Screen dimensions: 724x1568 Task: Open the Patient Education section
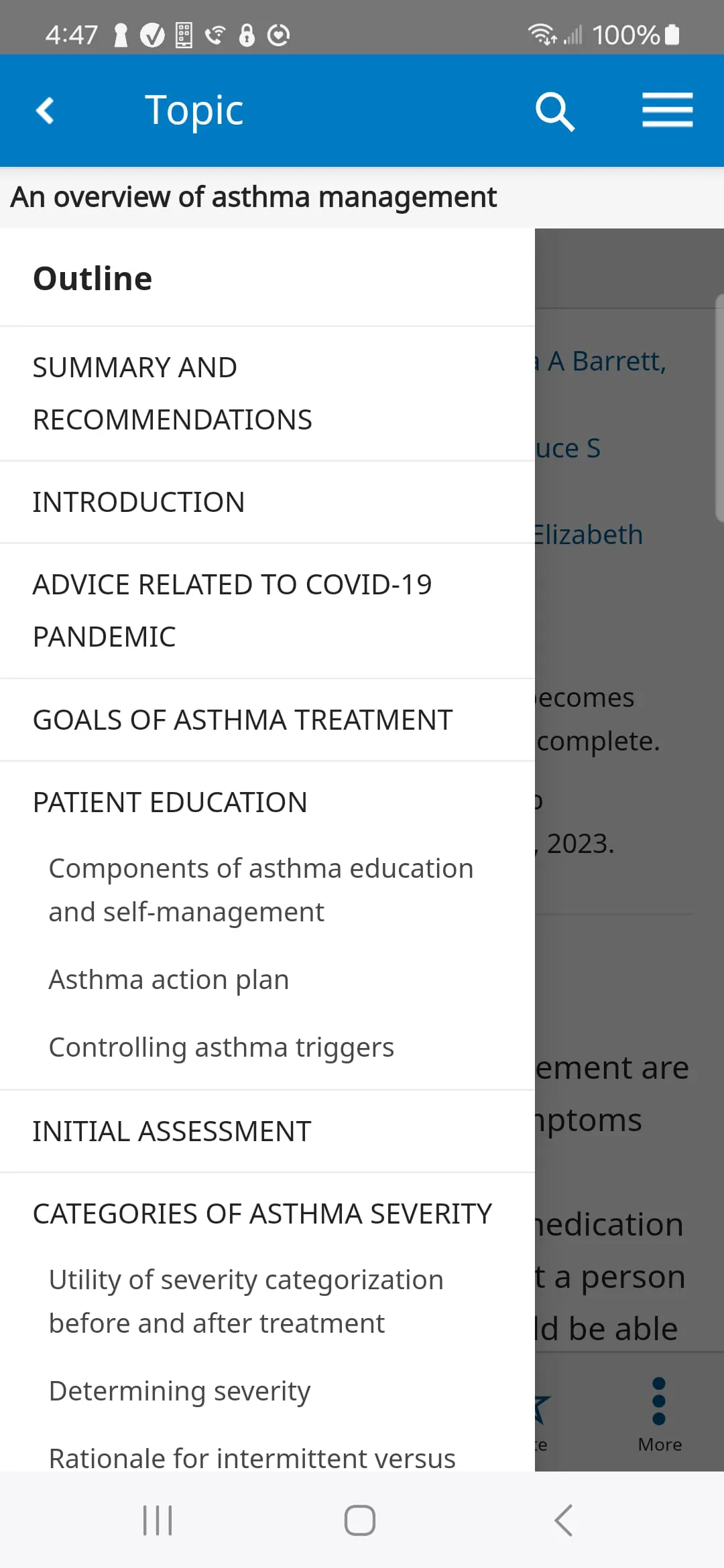[x=170, y=803]
